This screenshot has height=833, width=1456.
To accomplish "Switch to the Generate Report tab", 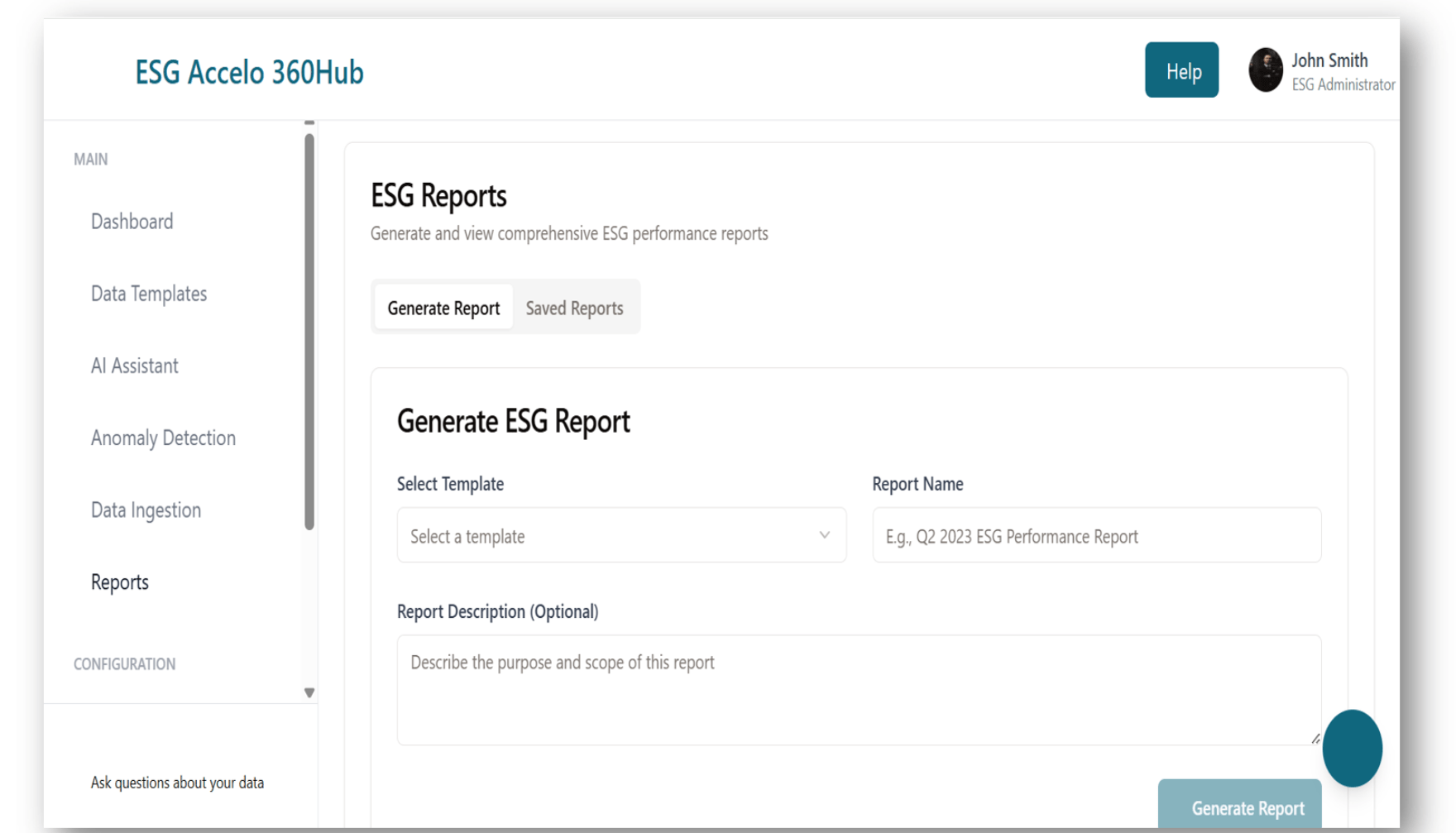I will pyautogui.click(x=443, y=308).
